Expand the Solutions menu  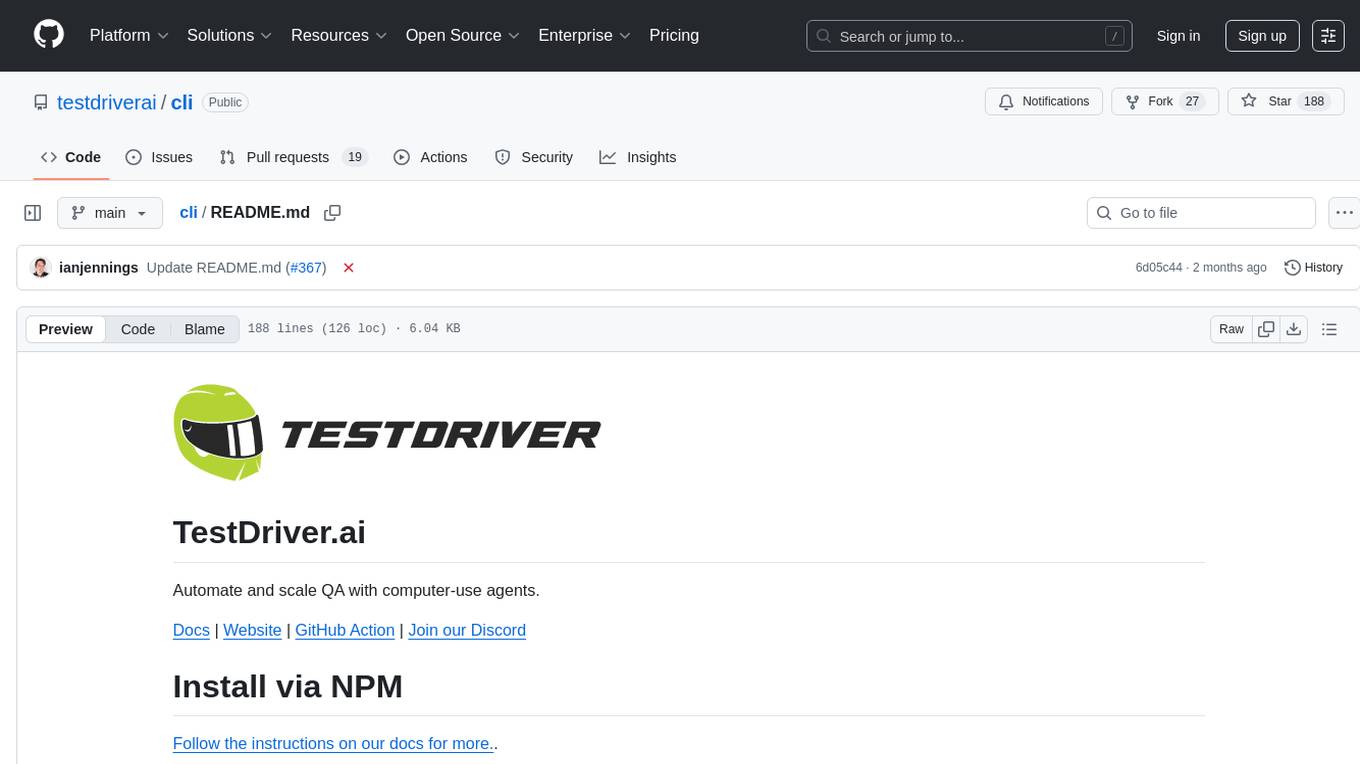coord(230,35)
